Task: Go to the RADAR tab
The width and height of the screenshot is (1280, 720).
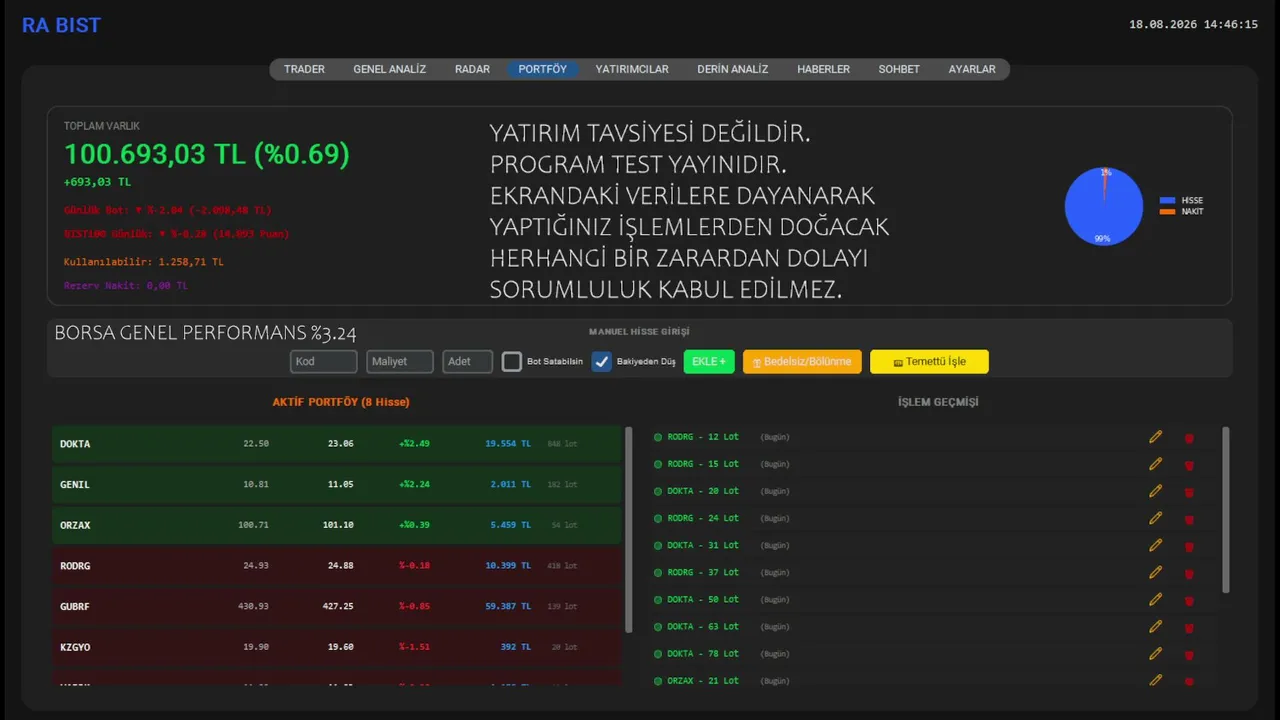Action: (x=472, y=69)
